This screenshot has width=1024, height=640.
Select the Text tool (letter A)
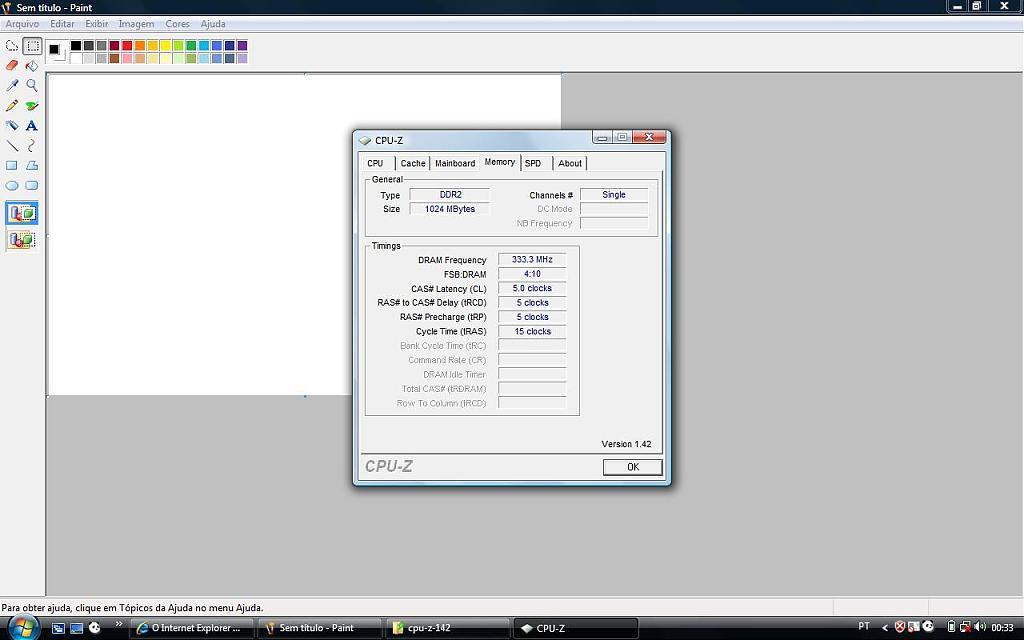(32, 125)
